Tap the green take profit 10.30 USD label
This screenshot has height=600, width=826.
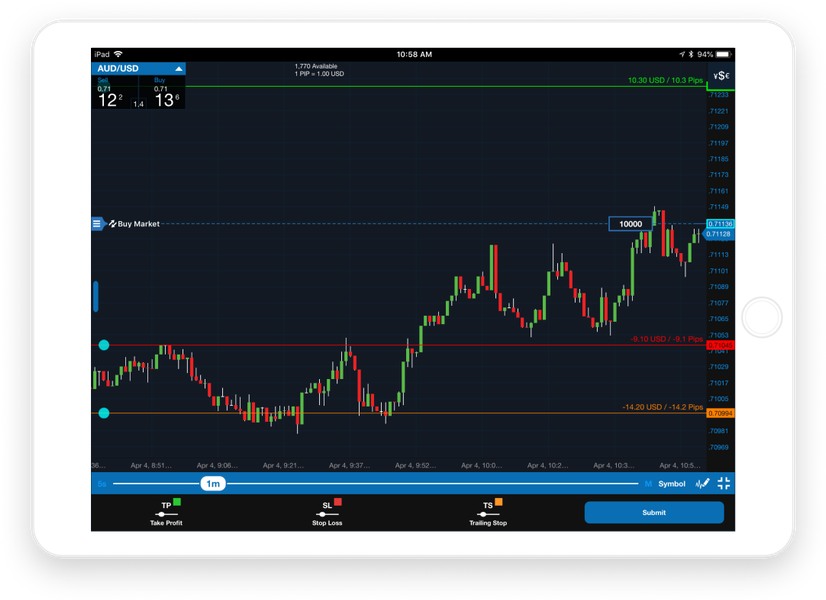pyautogui.click(x=664, y=80)
